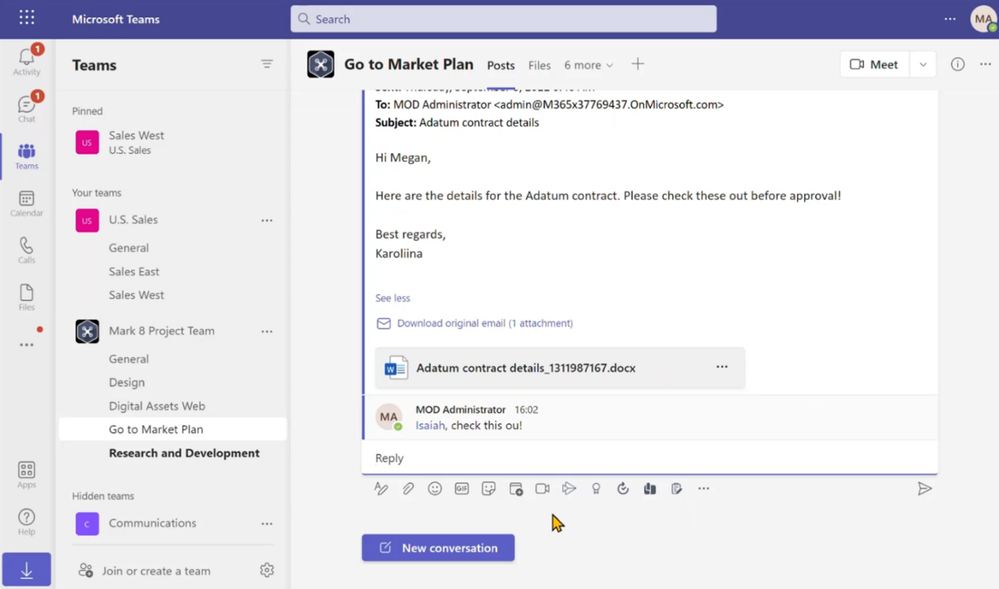This screenshot has width=999, height=589.
Task: Attach a file with paperclip icon
Action: click(x=408, y=489)
